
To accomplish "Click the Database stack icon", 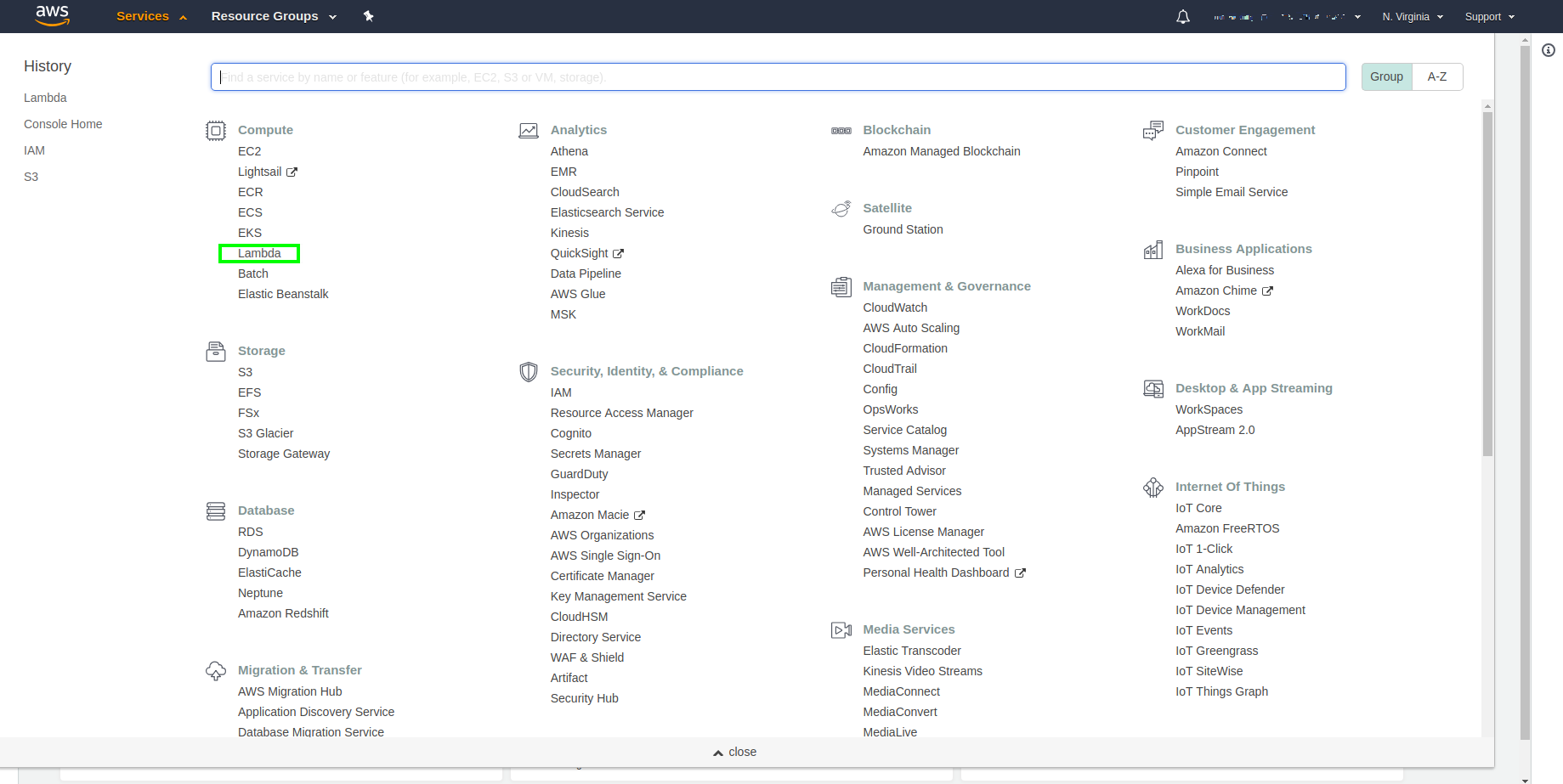I will 216,510.
